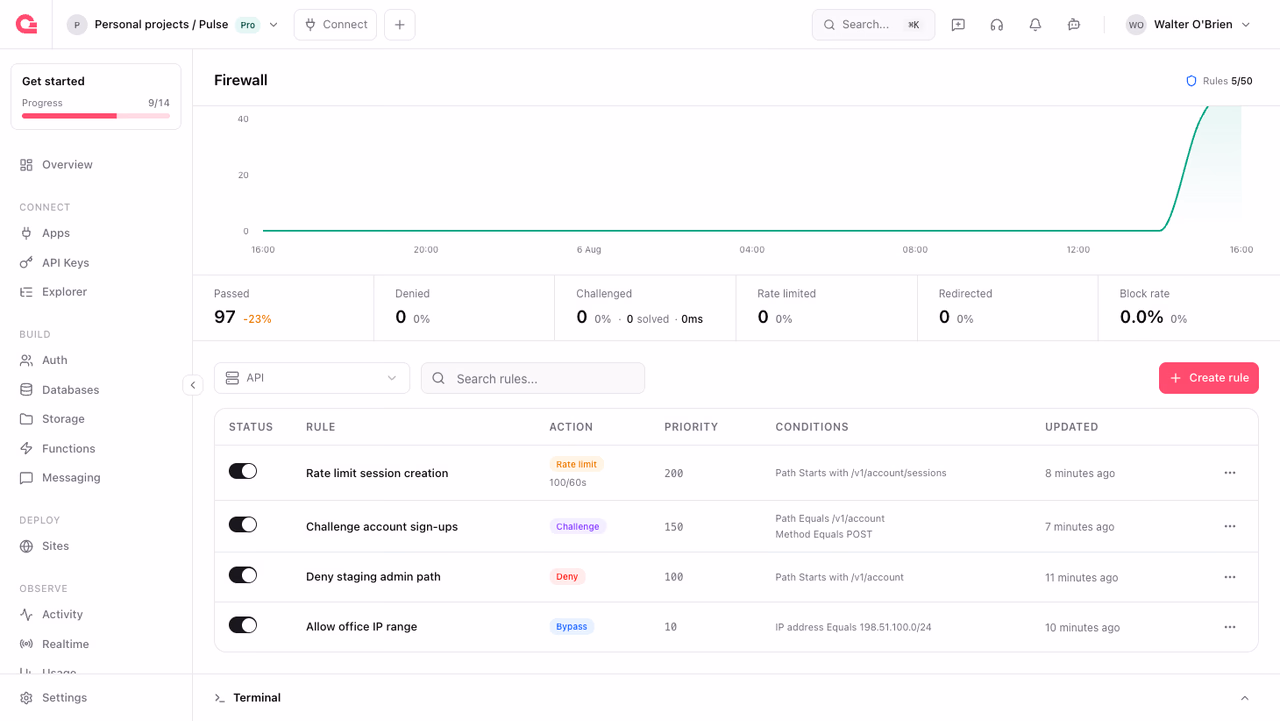The height and width of the screenshot is (721, 1280).
Task: Click the Priority column header
Action: tap(691, 427)
